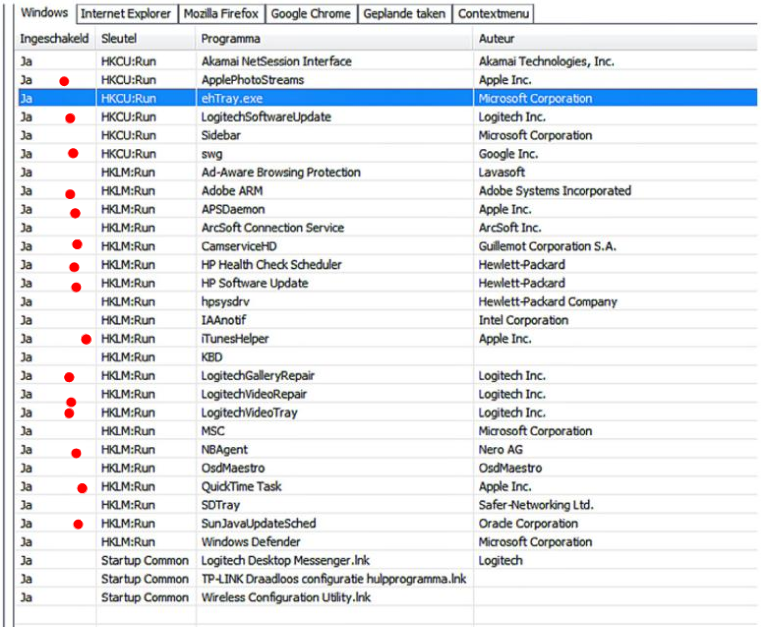The height and width of the screenshot is (627, 761).
Task: Select the LogitechVideoTray entry
Action: click(x=388, y=412)
